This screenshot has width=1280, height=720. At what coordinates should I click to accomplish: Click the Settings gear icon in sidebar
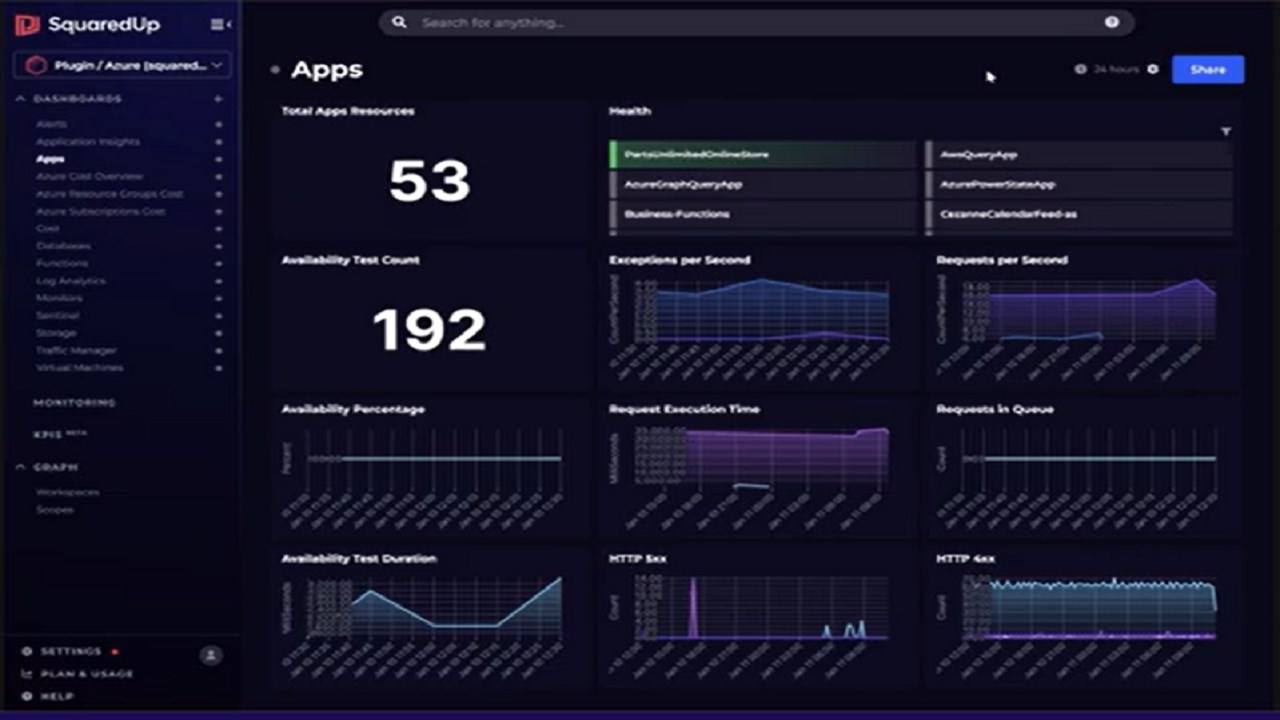(27, 651)
